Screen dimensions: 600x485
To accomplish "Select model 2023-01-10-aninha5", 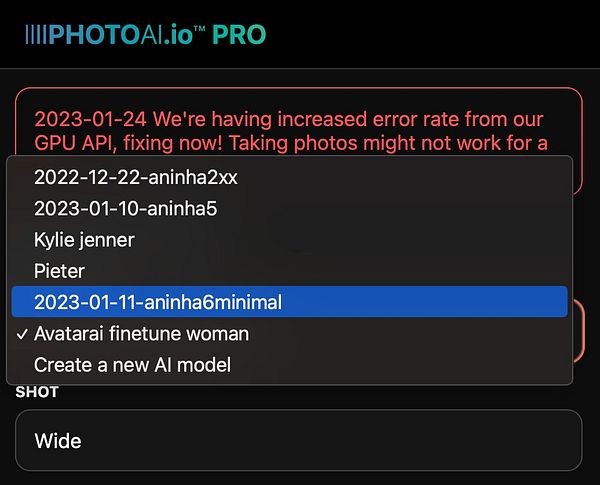I will click(289, 209).
